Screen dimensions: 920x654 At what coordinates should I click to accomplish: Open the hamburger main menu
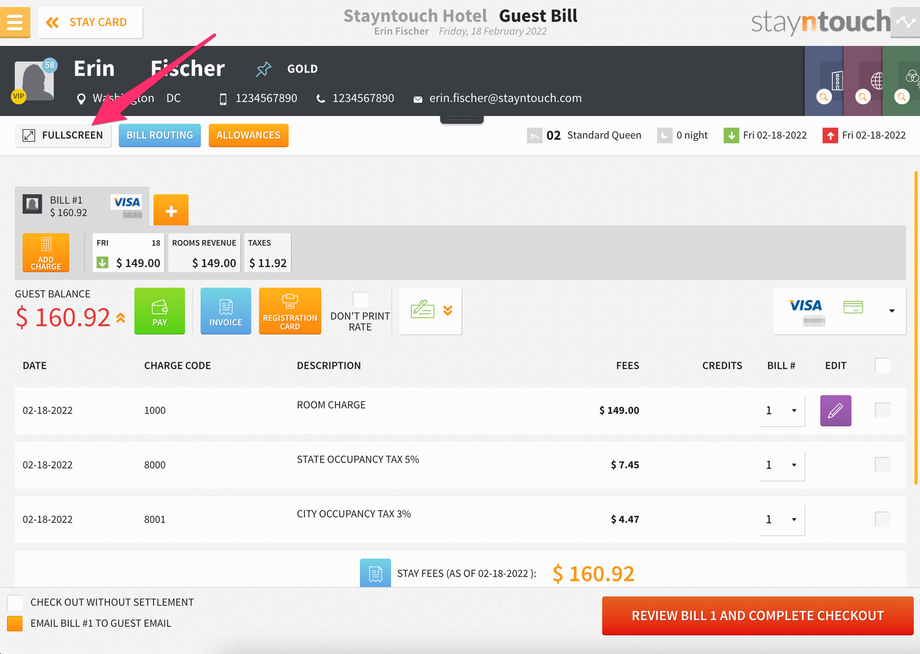click(x=15, y=22)
